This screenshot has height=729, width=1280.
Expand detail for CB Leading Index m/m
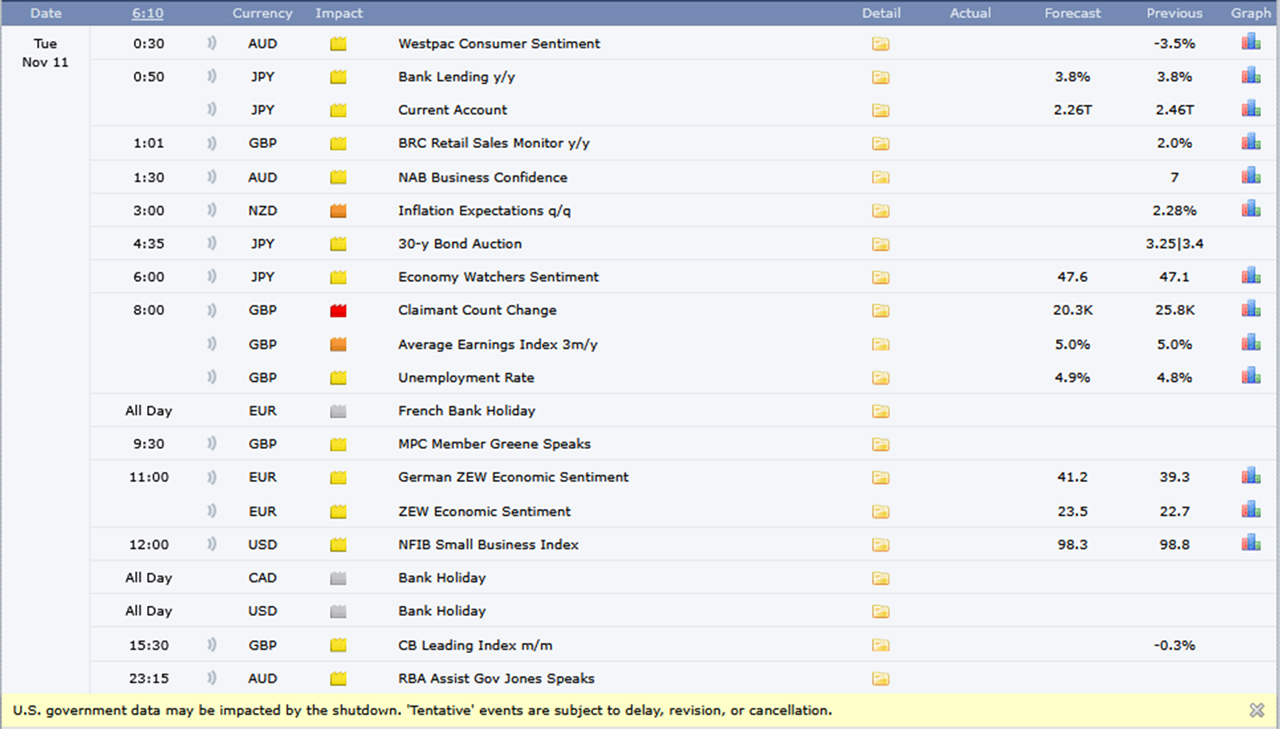pos(880,645)
